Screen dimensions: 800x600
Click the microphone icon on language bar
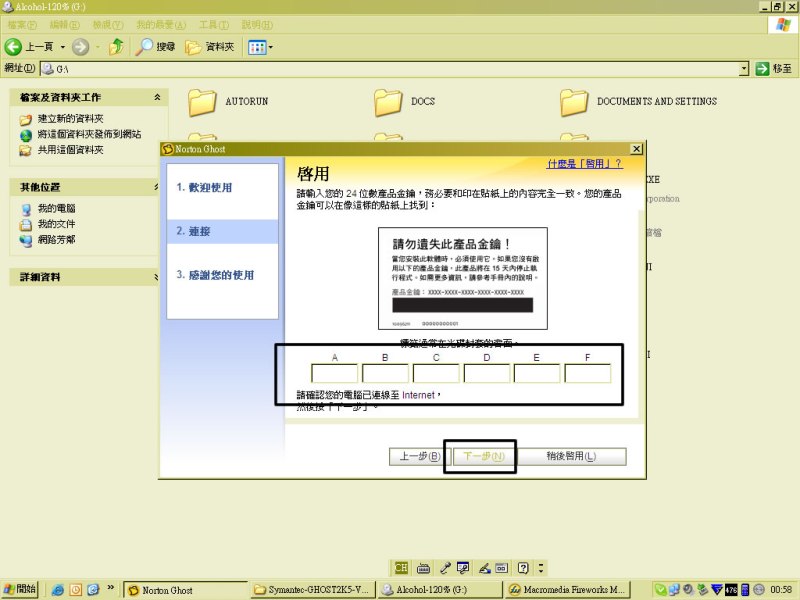click(445, 568)
